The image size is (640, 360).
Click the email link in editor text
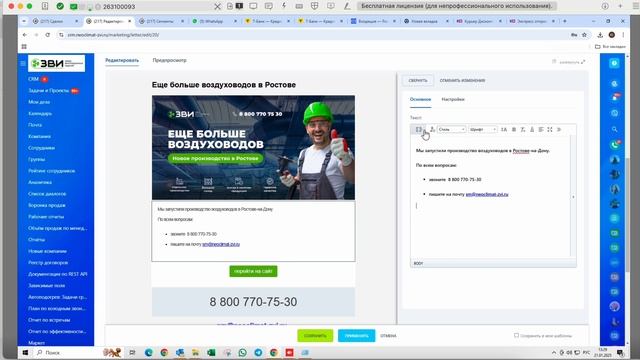(487, 194)
